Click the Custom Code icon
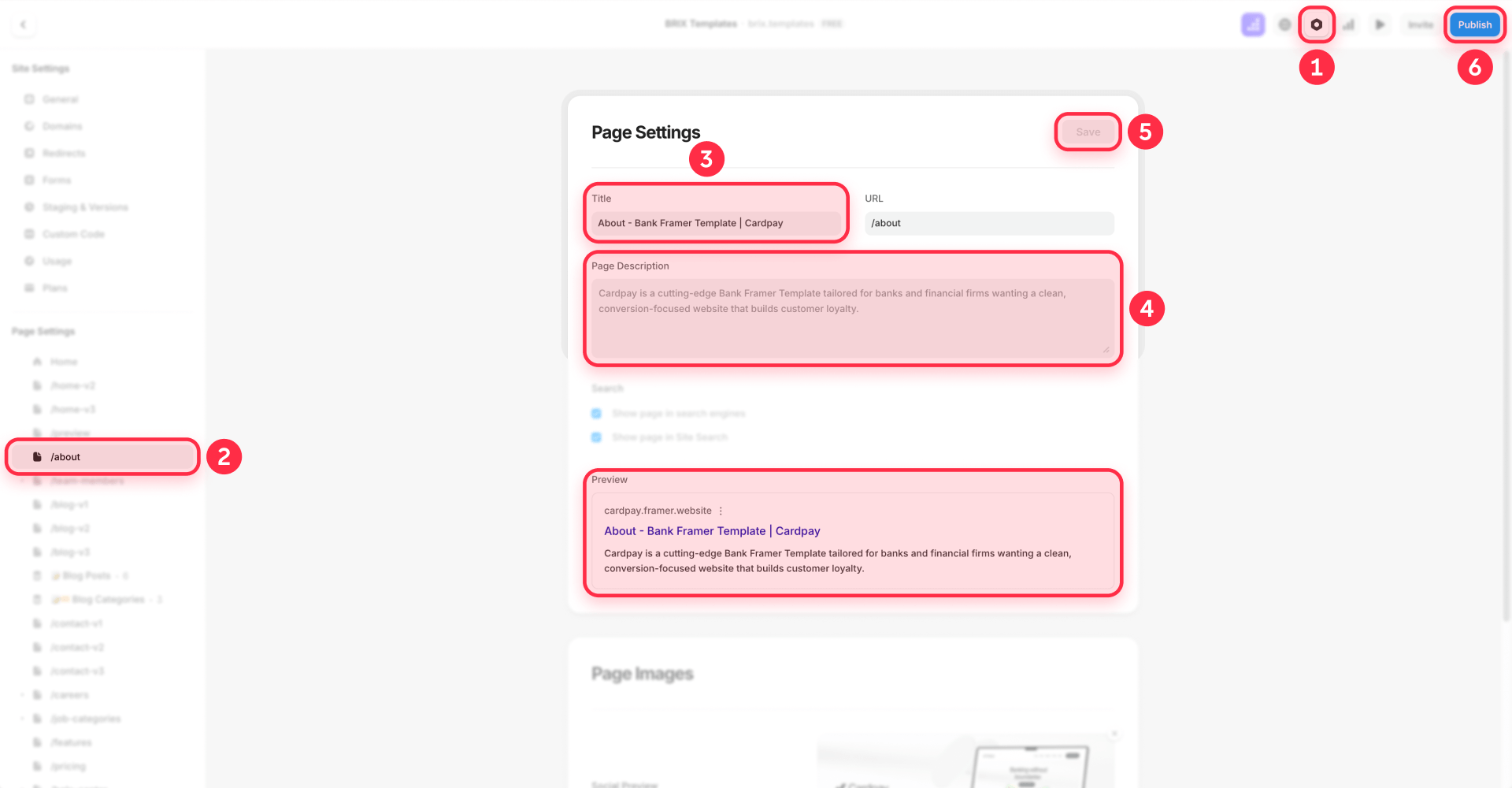Viewport: 1512px width, 788px height. point(29,234)
